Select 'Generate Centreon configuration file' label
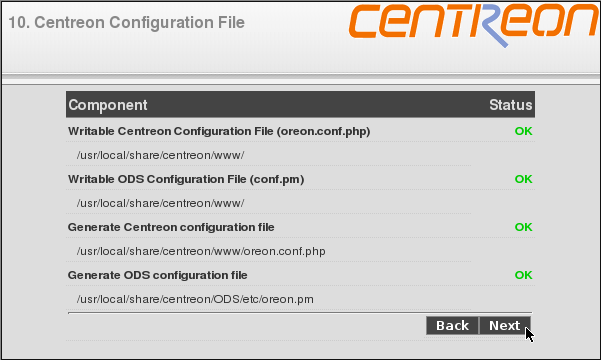 [171, 227]
